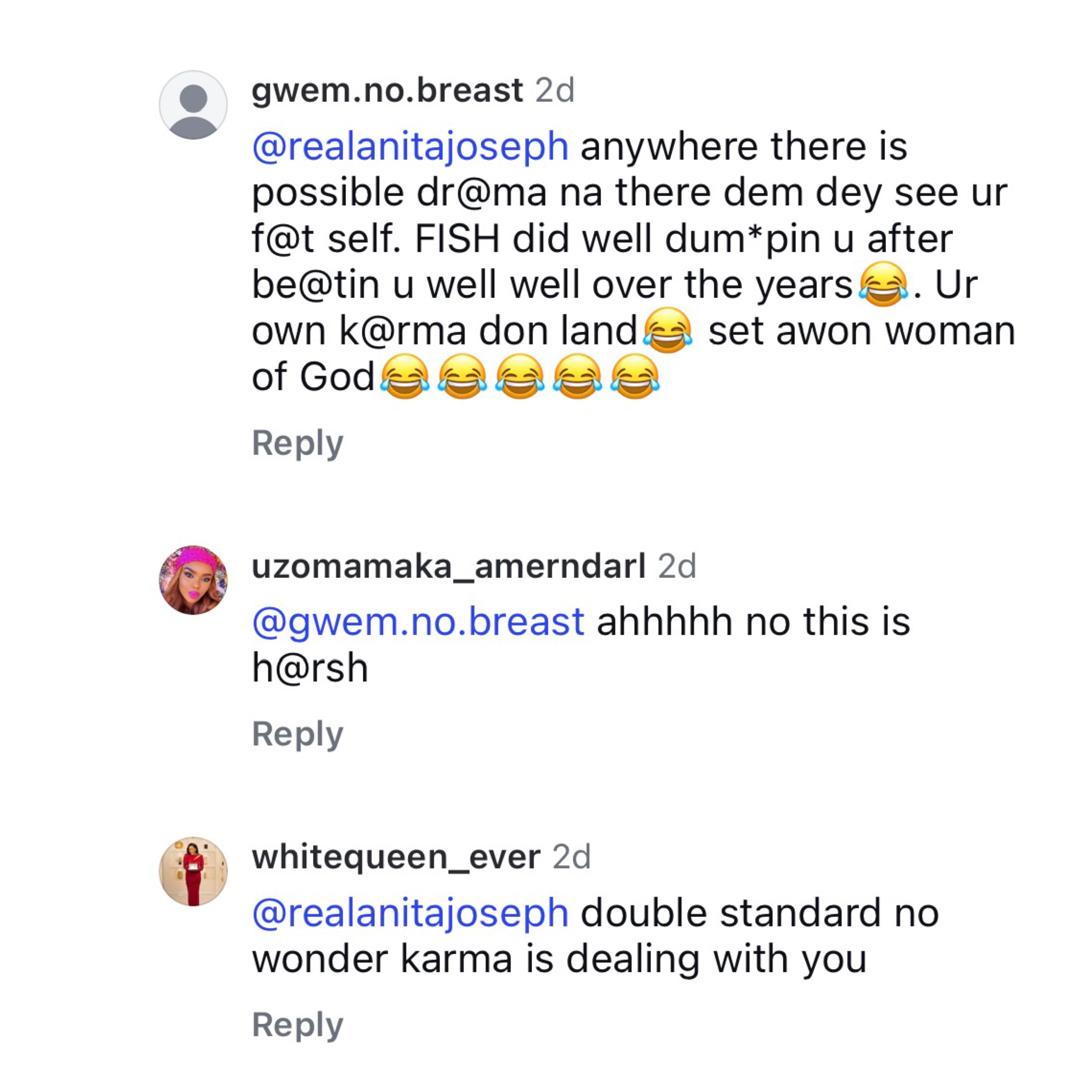The height and width of the screenshot is (1080, 1080).
Task: Click the 2d timestamp beside gwem.no.breast
Action: 555,90
